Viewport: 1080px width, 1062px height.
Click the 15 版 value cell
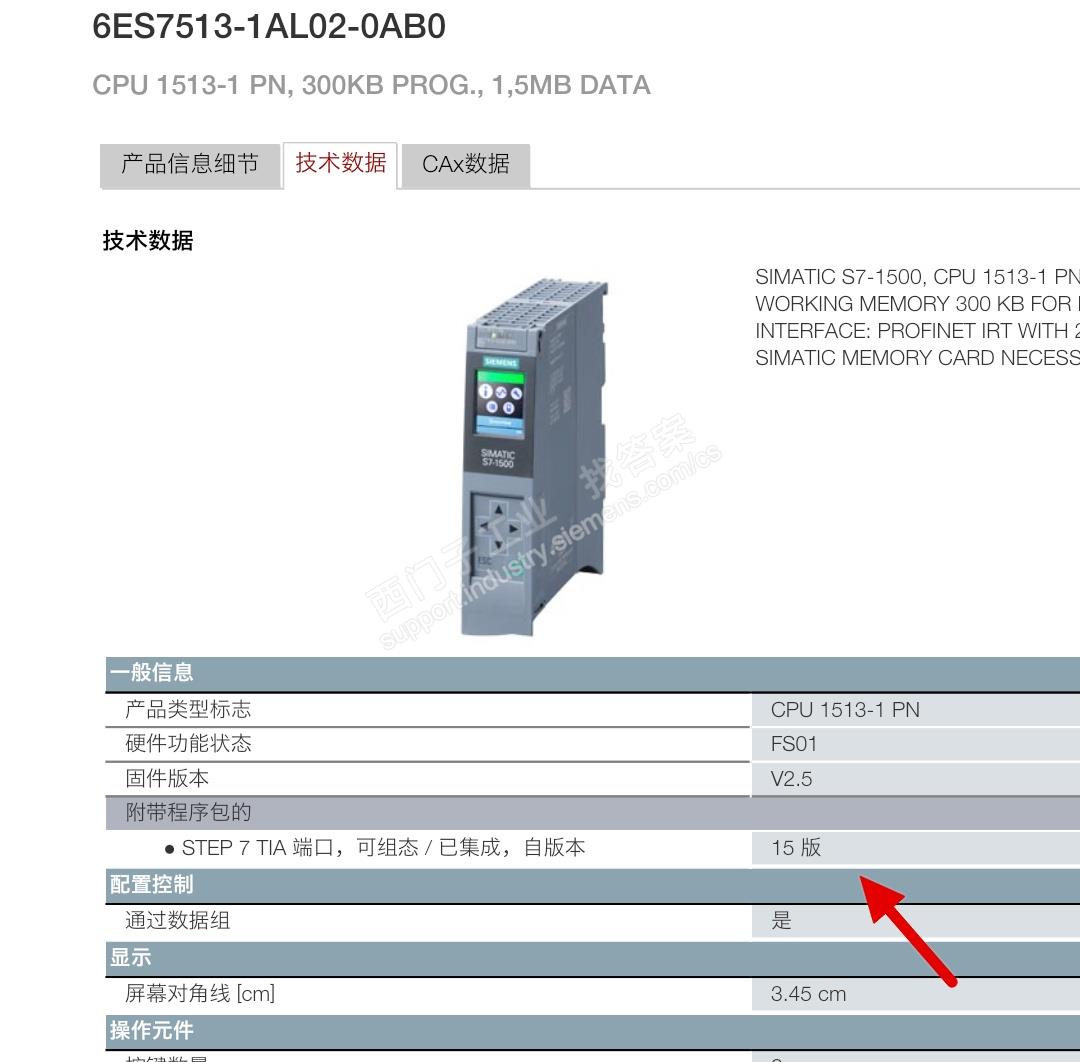[x=915, y=848]
